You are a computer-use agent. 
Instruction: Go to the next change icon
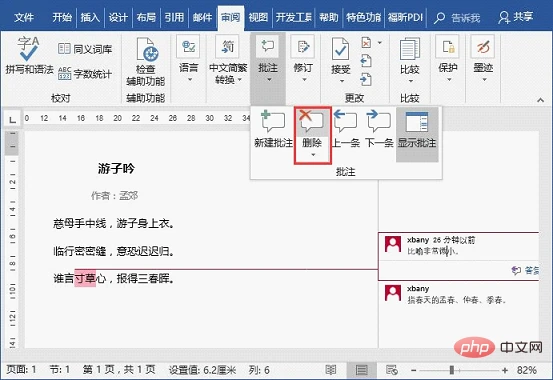(x=366, y=79)
